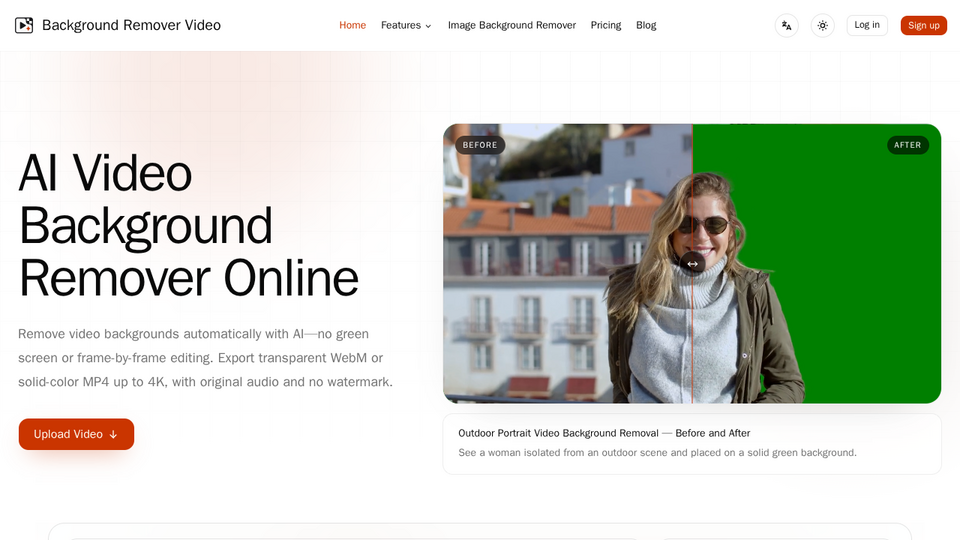Click caption "Outdoor Portrait Video Background Removal — Before and After"

tap(604, 433)
